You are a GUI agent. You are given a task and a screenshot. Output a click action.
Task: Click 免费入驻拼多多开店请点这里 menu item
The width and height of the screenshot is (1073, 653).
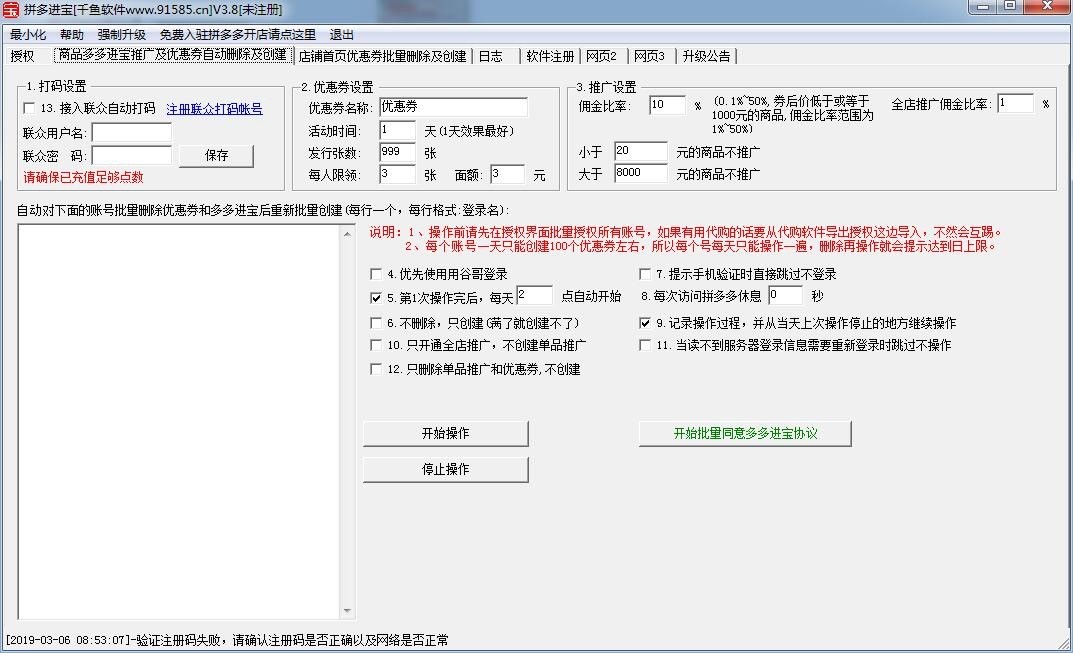tap(237, 34)
